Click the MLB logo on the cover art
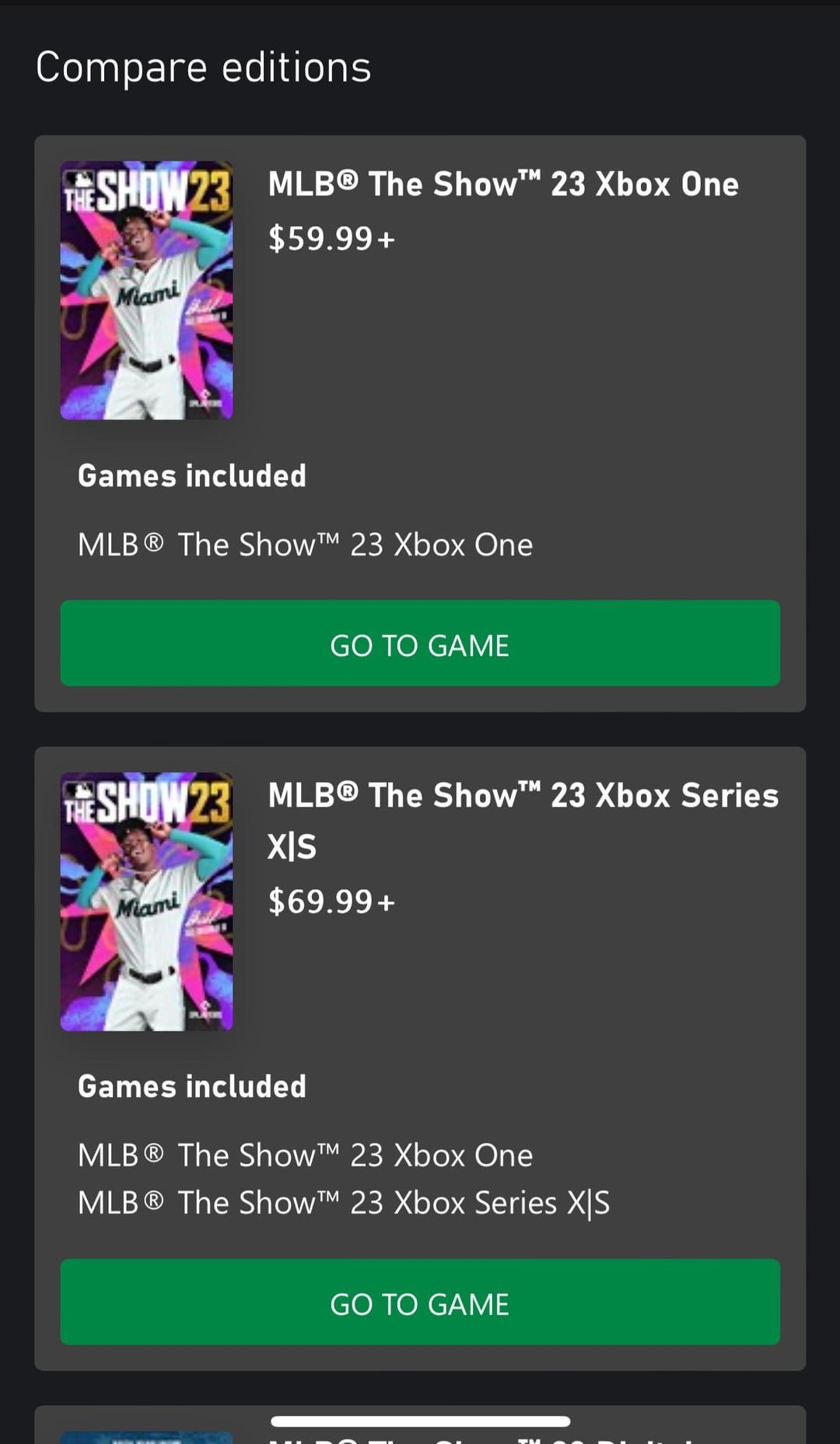Screen dimensions: 840x1444 pos(78,177)
